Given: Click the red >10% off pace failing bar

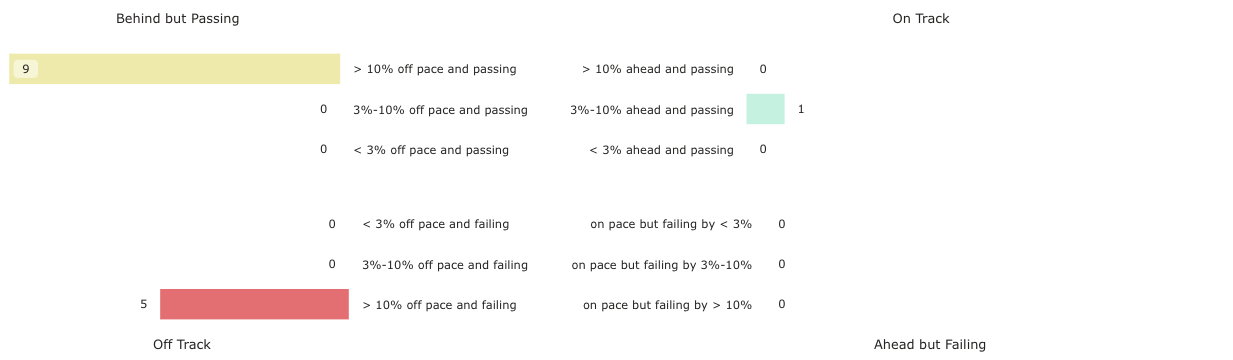Looking at the screenshot, I should [x=254, y=304].
